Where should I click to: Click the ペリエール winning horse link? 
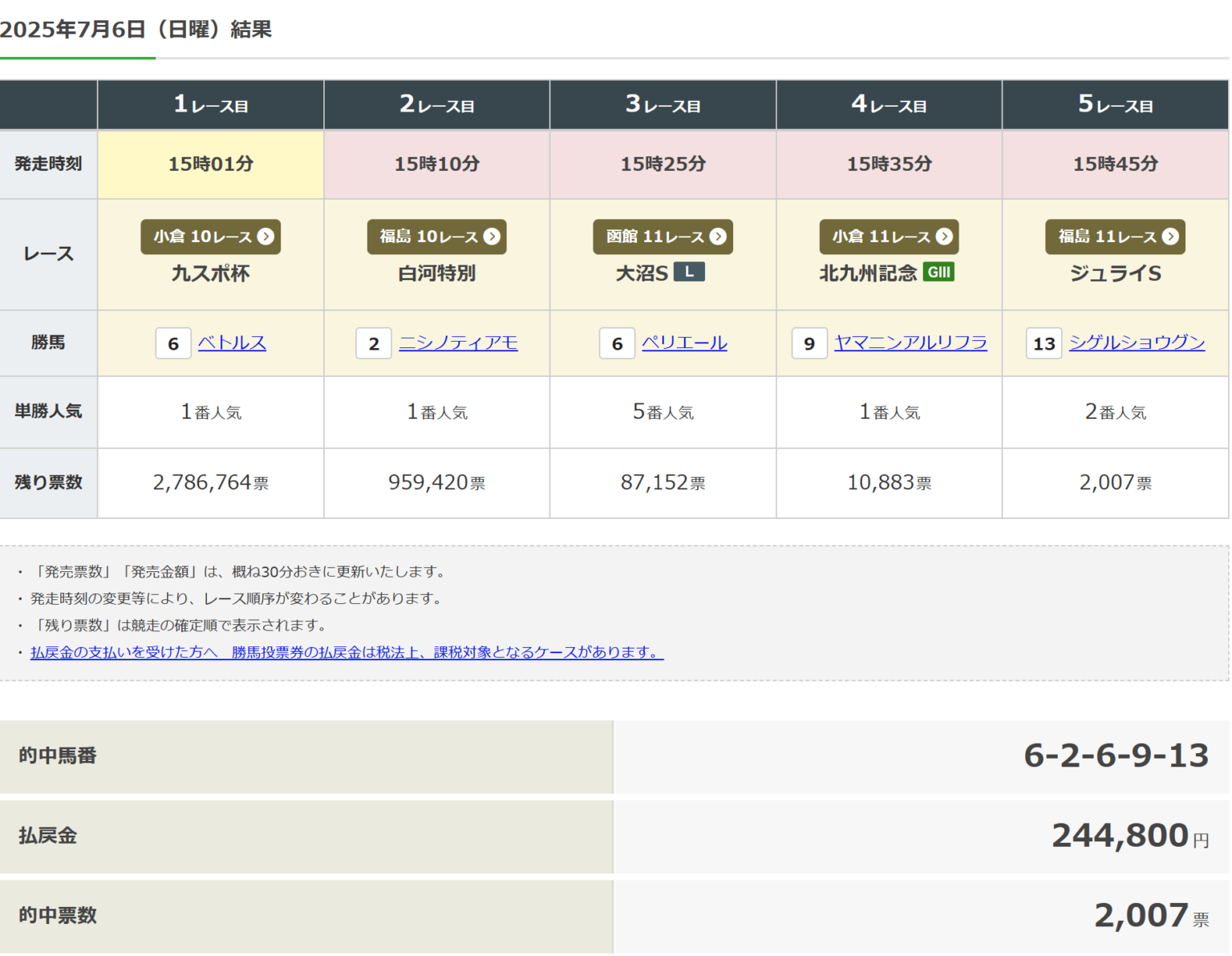[x=685, y=342]
